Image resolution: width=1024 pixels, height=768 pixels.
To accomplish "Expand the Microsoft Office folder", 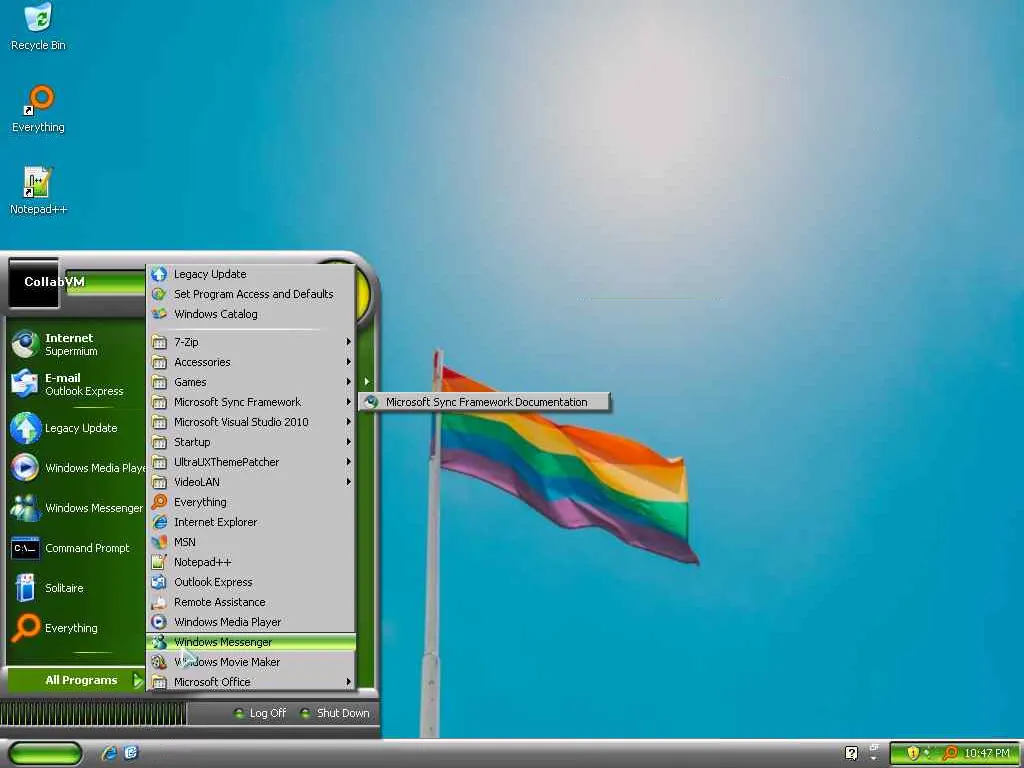I will (x=251, y=682).
